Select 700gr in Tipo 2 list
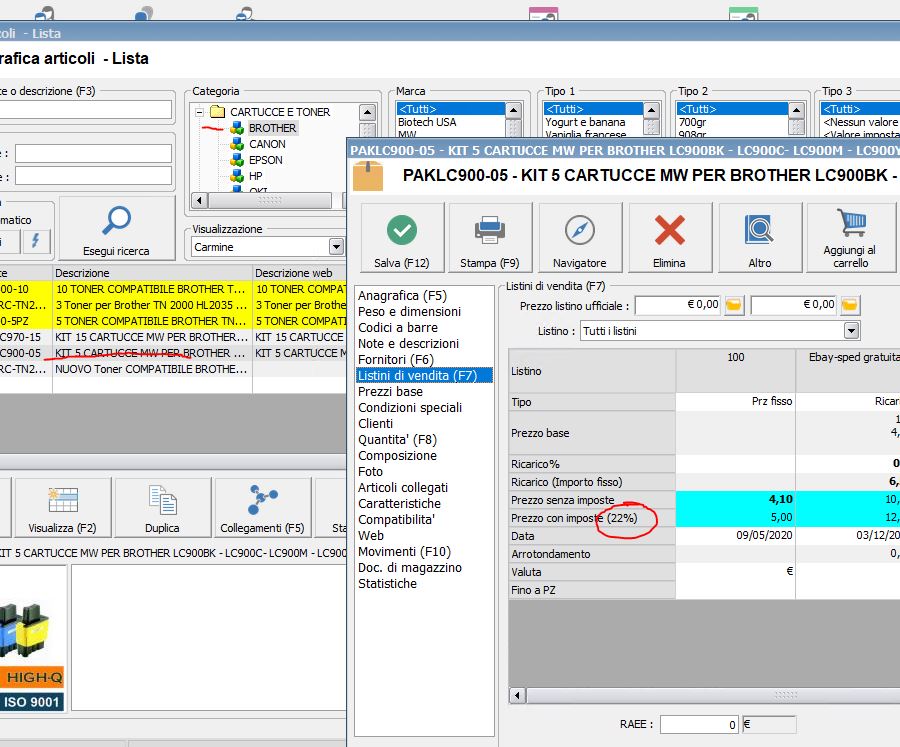 [692, 122]
